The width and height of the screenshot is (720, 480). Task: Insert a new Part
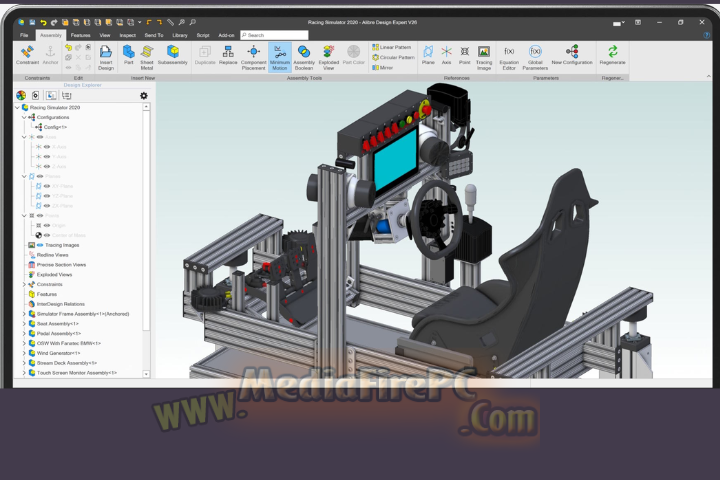click(x=129, y=55)
